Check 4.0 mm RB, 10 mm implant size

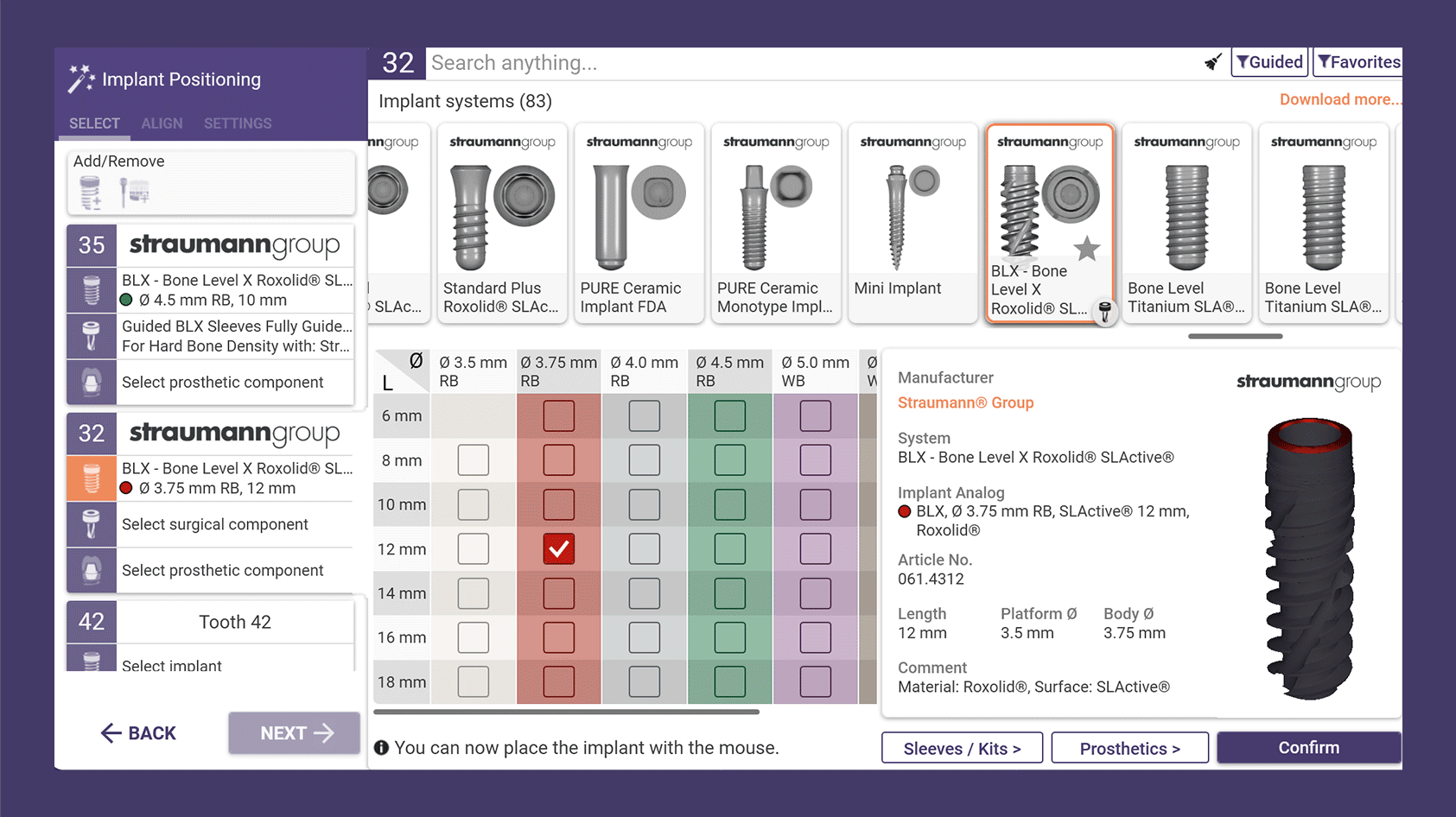click(645, 504)
